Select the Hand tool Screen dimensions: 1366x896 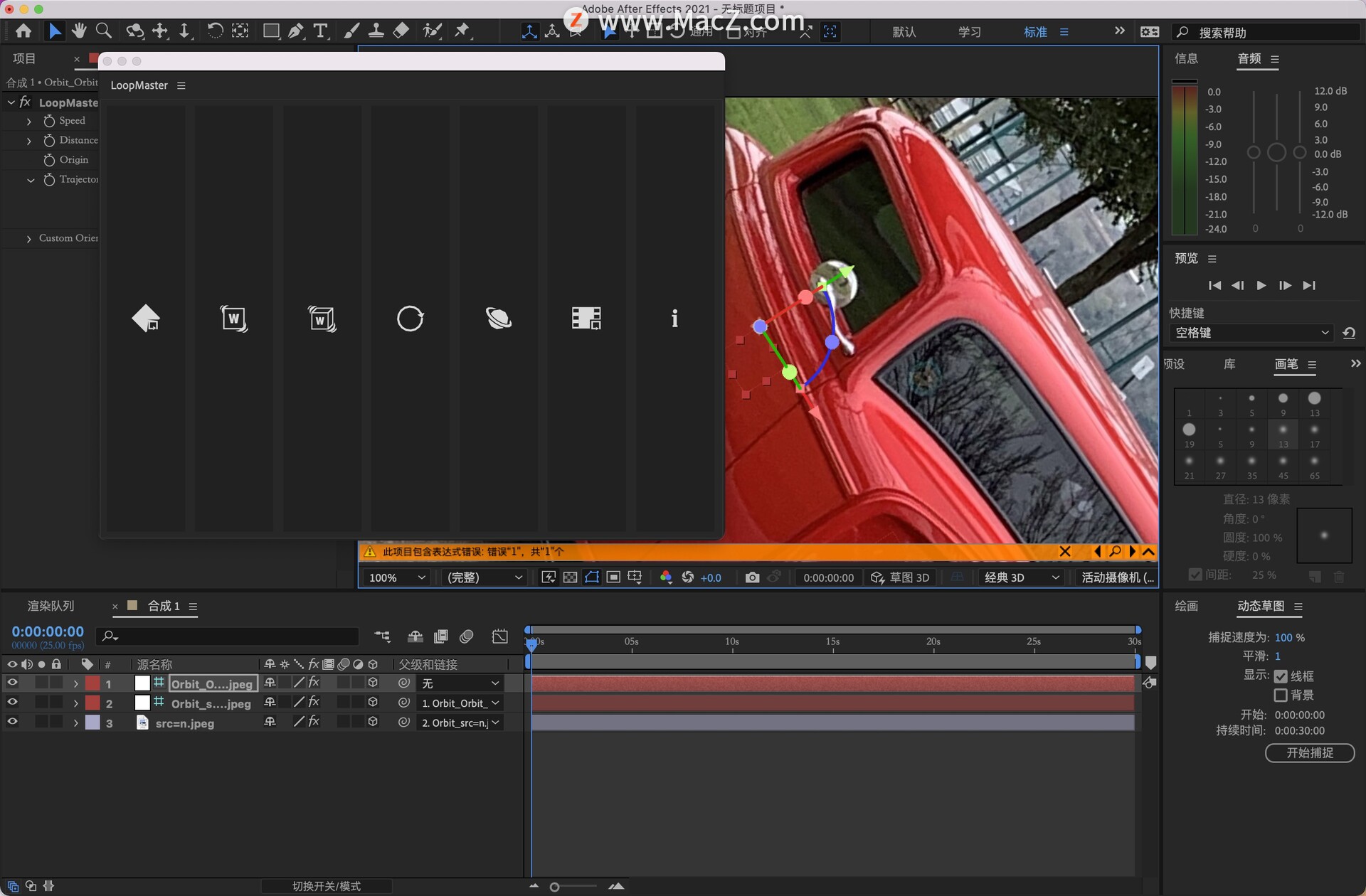(79, 31)
